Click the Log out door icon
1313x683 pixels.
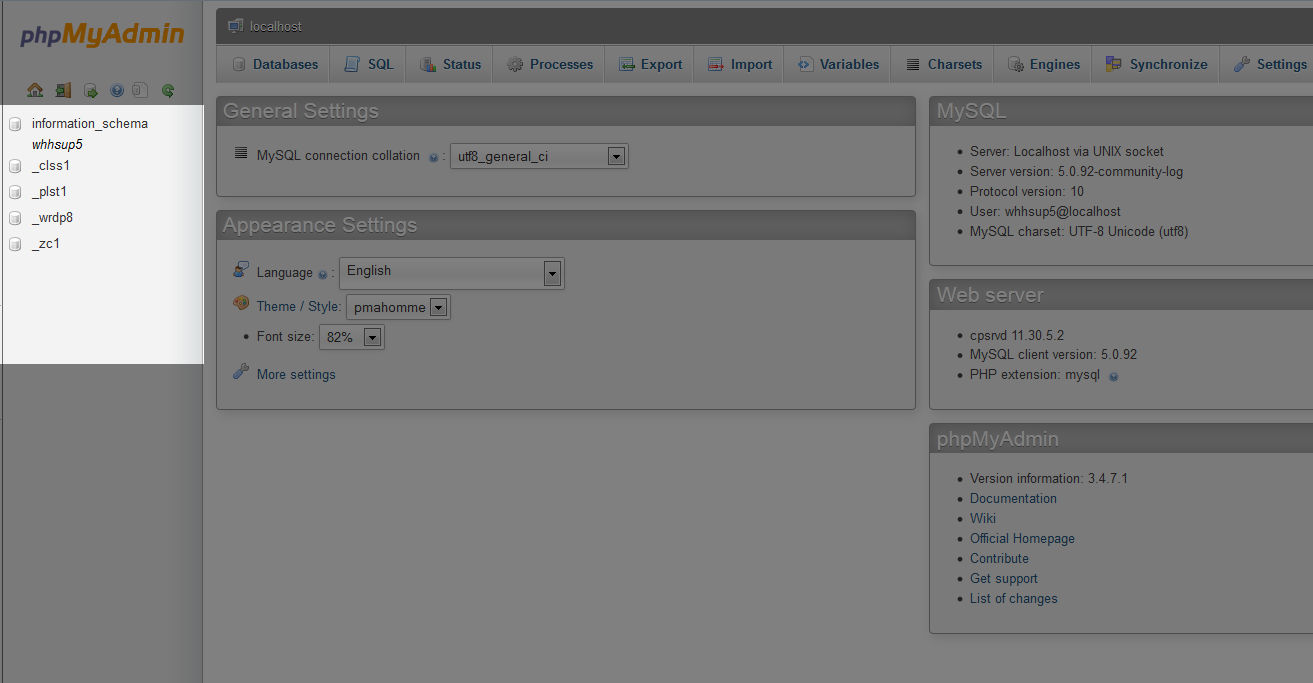(x=63, y=90)
